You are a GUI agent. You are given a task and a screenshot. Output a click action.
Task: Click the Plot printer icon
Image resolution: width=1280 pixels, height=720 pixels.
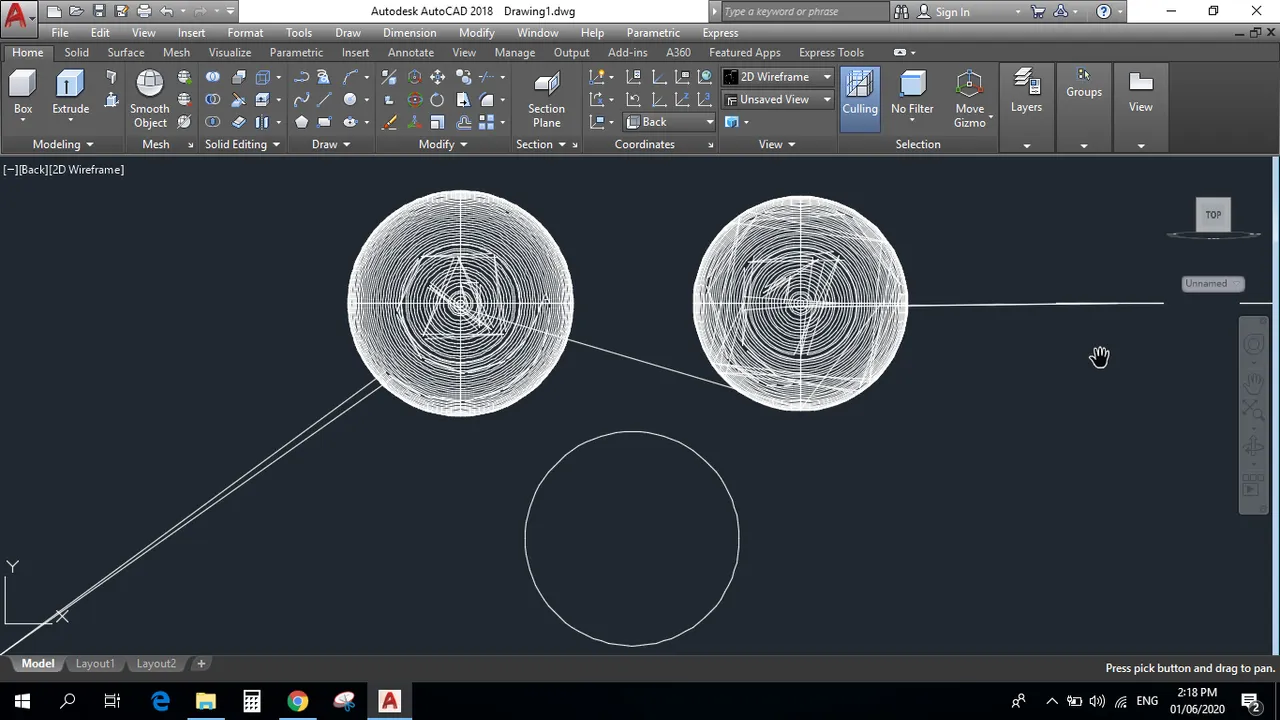click(x=144, y=11)
